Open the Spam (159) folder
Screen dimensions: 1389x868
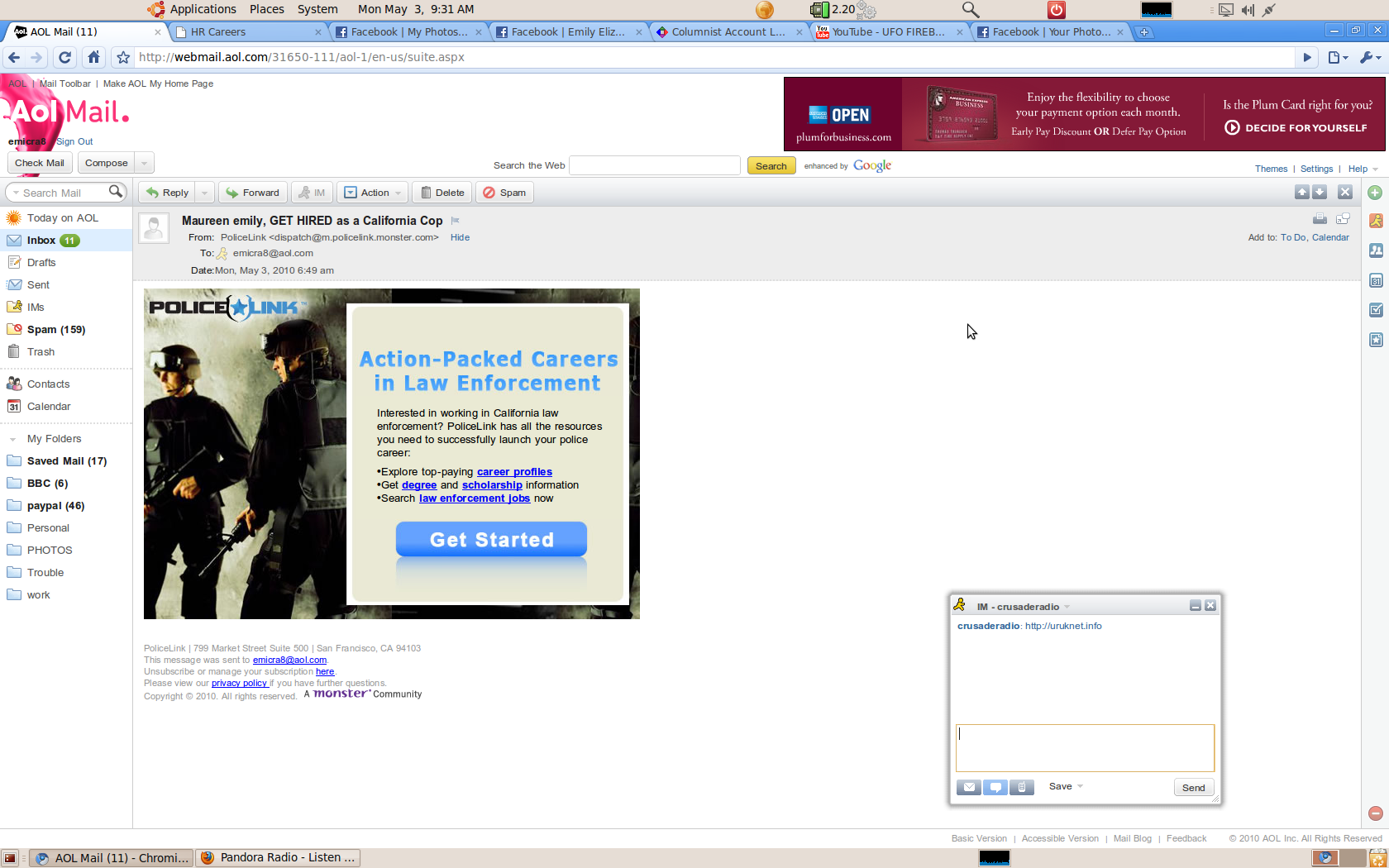56,330
